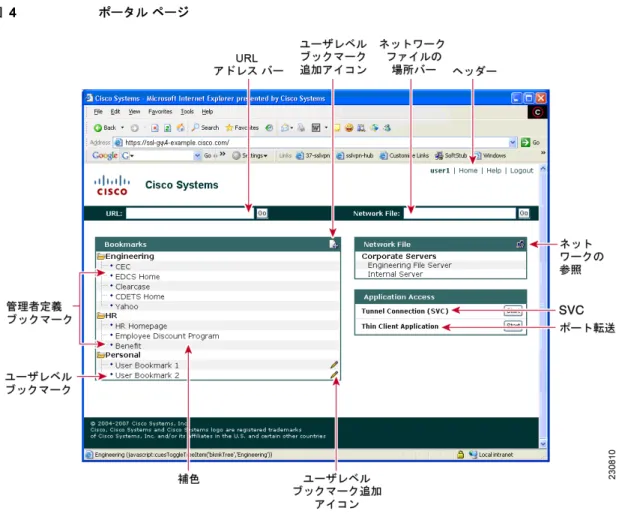Image resolution: width=619 pixels, height=517 pixels.
Task: Open the EDCS Home bookmark
Action: pyautogui.click(x=137, y=277)
